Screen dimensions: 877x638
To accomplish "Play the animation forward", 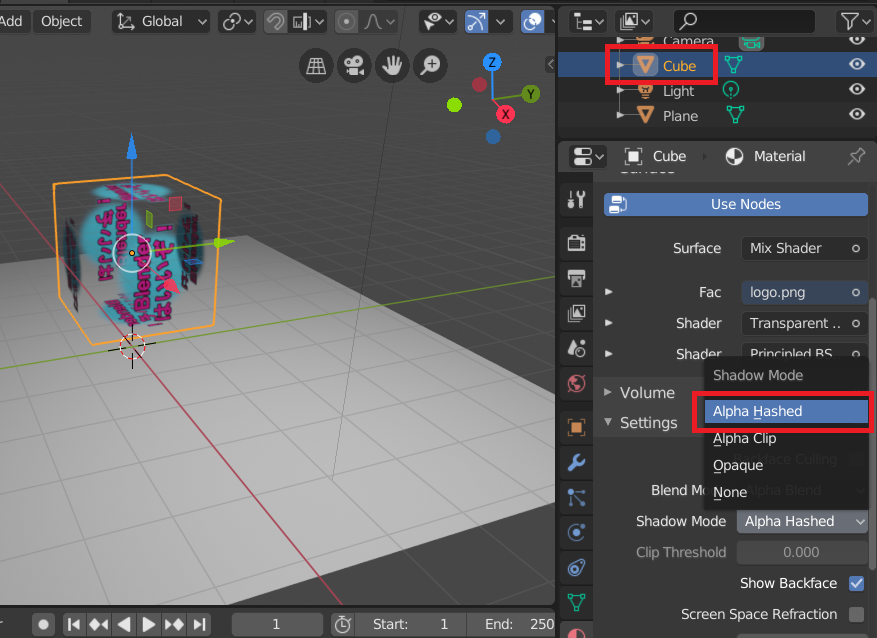I will click(148, 624).
